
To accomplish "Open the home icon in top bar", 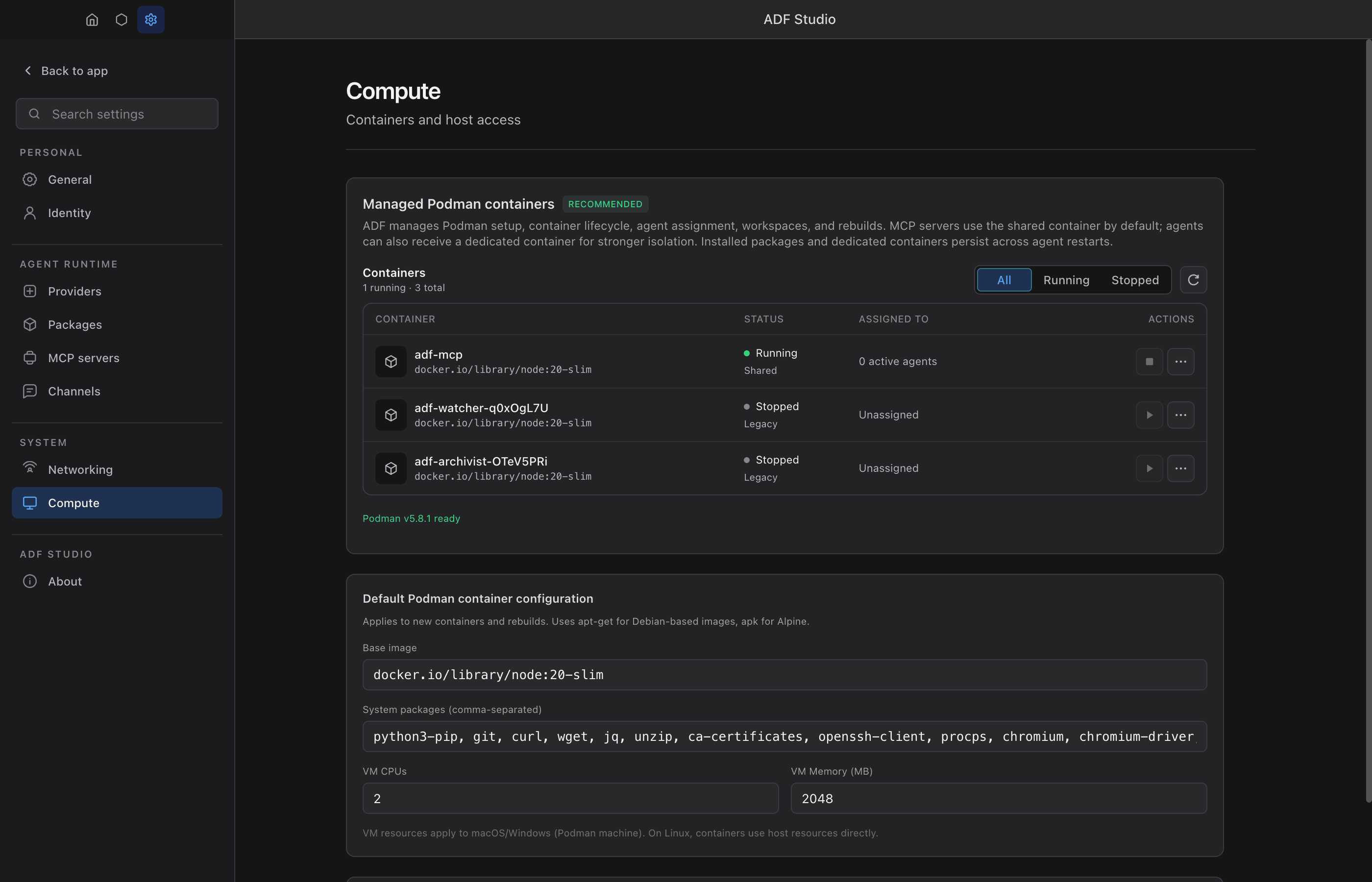I will pyautogui.click(x=92, y=20).
